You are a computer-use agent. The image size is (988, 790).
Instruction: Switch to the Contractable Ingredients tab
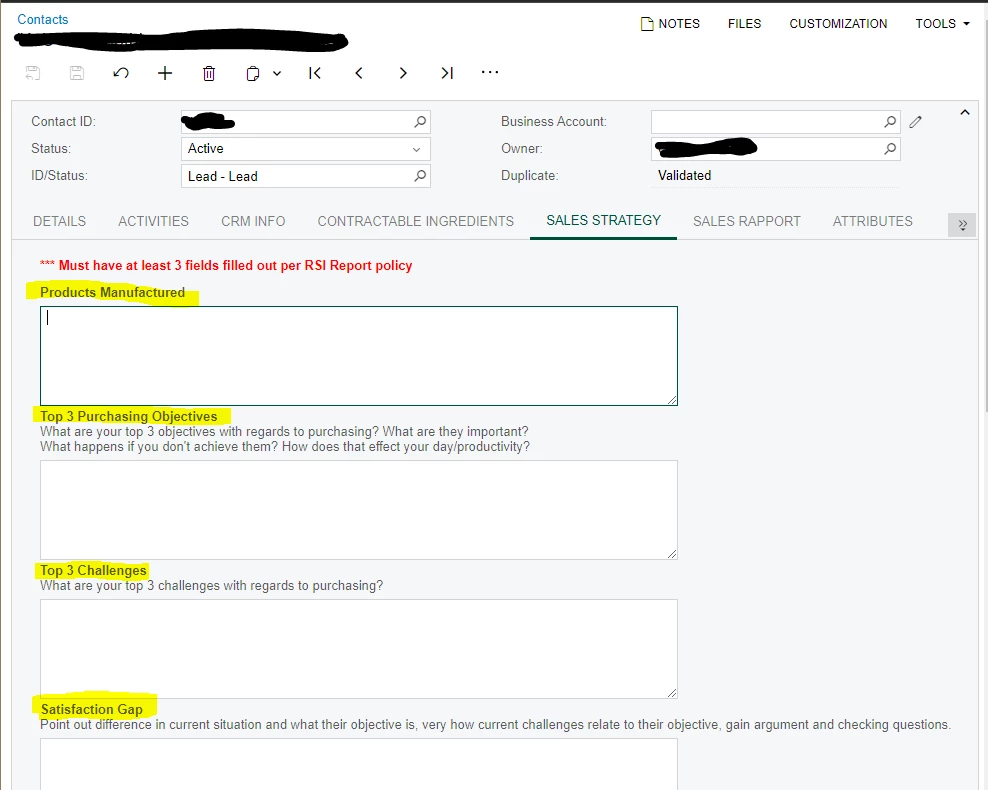coord(416,221)
